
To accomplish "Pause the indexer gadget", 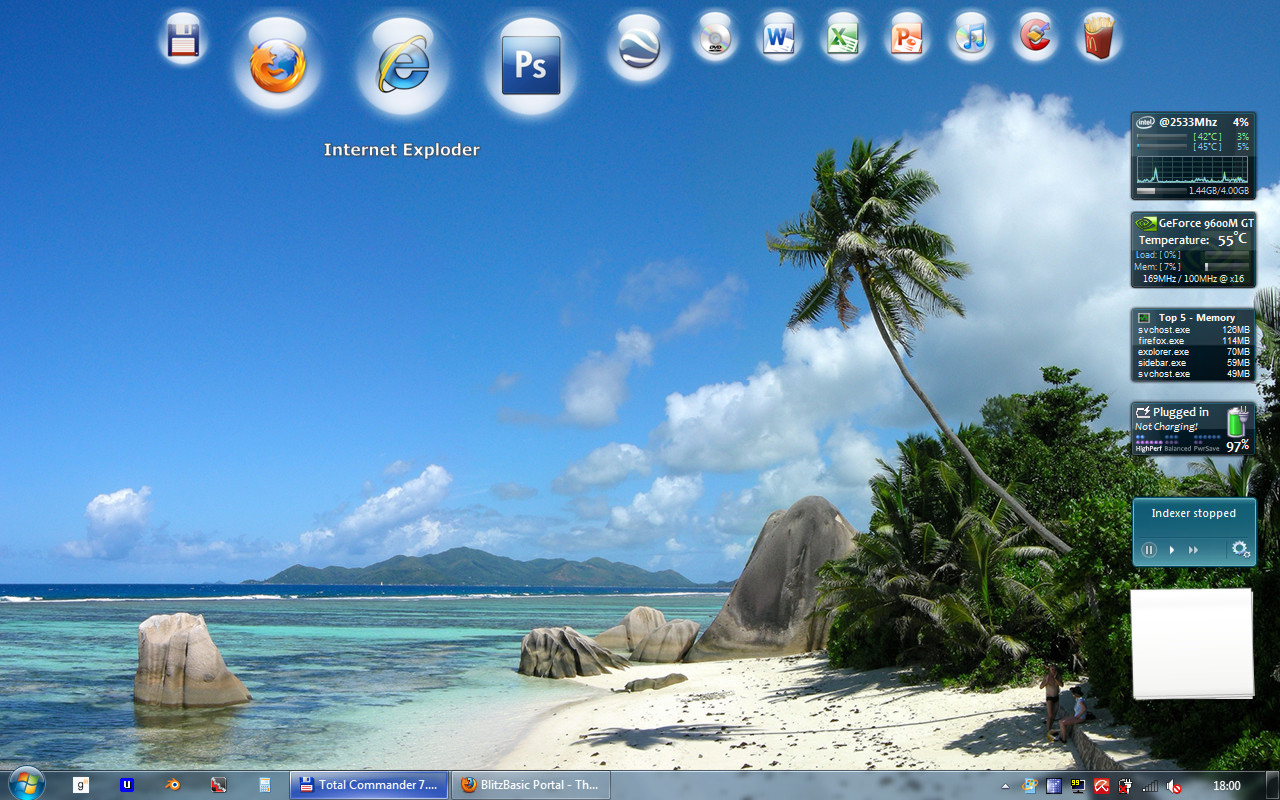I will pos(1149,550).
